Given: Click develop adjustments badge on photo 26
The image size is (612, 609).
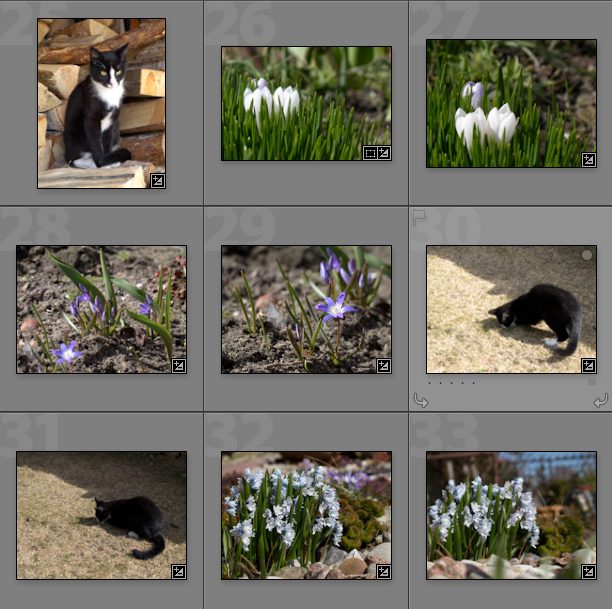Looking at the screenshot, I should coord(383,152).
